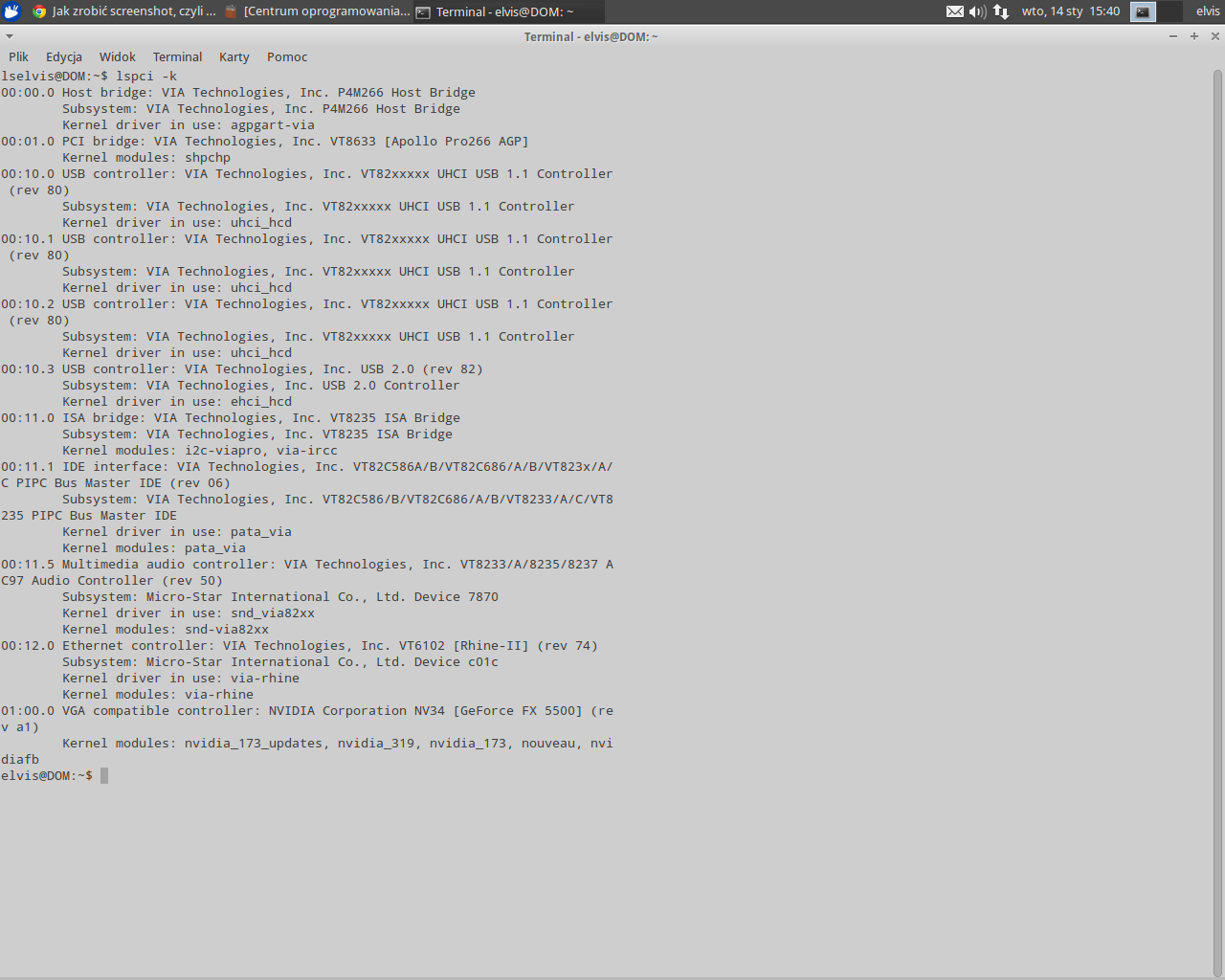Click 'Kernel driver in use: via-rhine'
1225x980 pixels.
(x=181, y=678)
